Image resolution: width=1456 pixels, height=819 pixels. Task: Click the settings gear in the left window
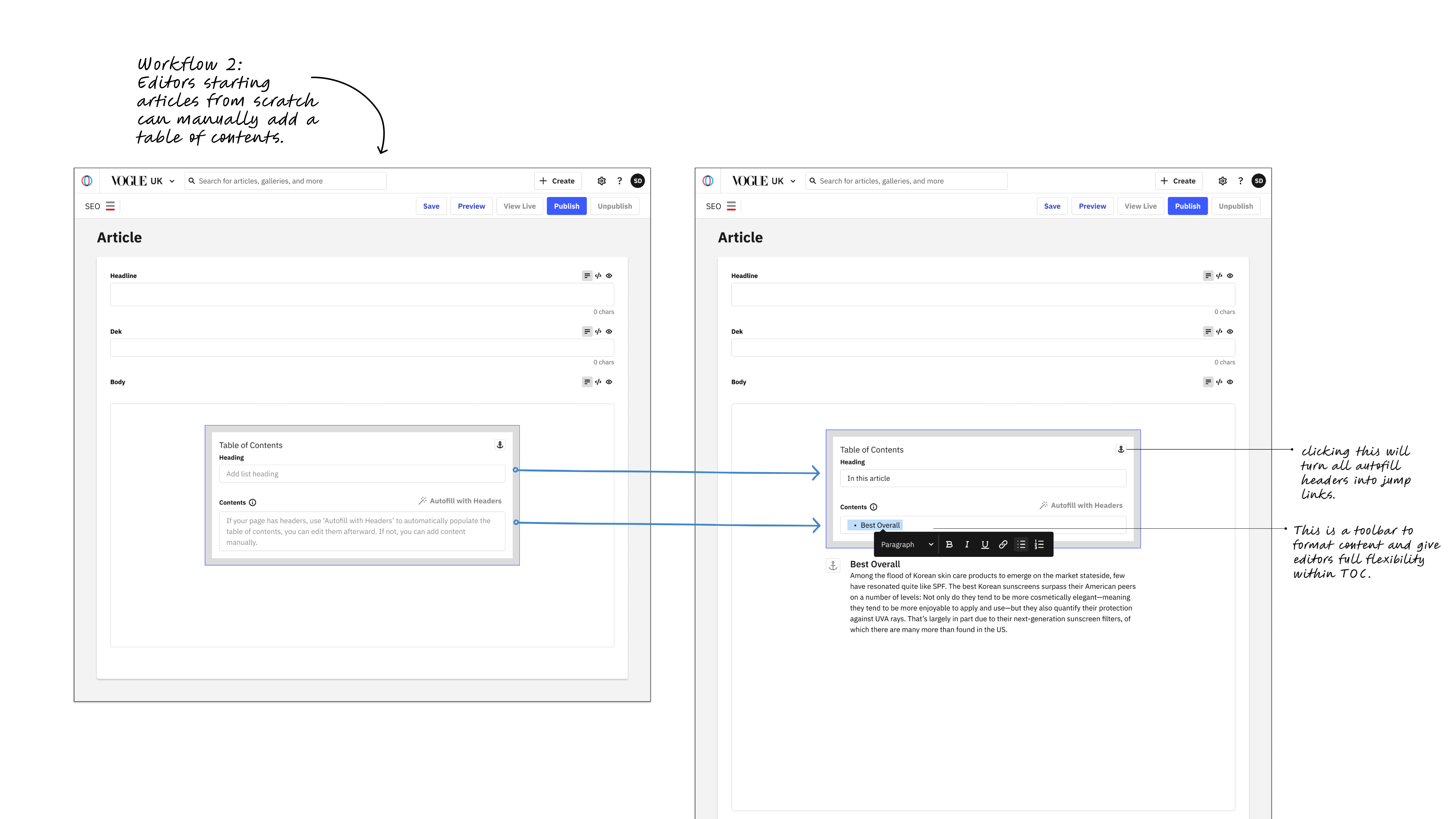coord(601,181)
